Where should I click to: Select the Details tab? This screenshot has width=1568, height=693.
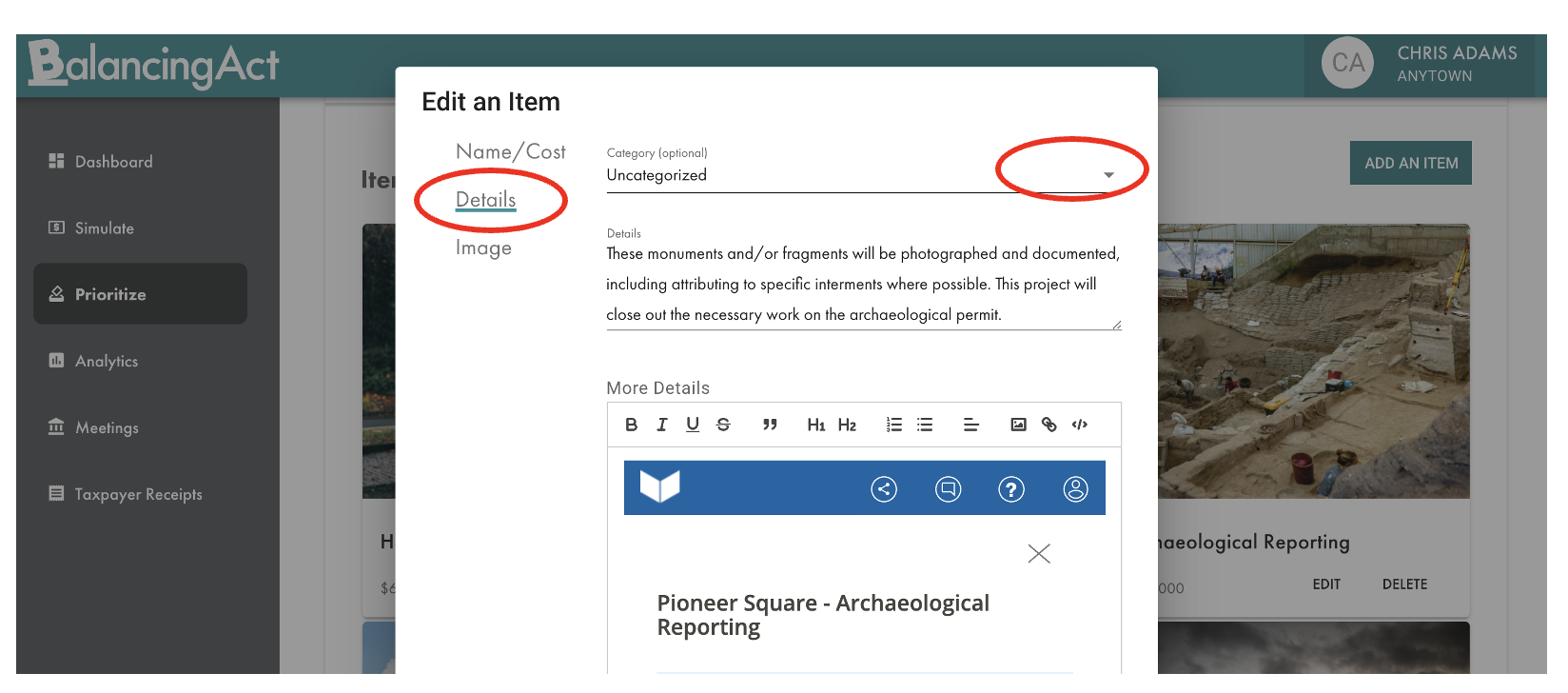486,200
